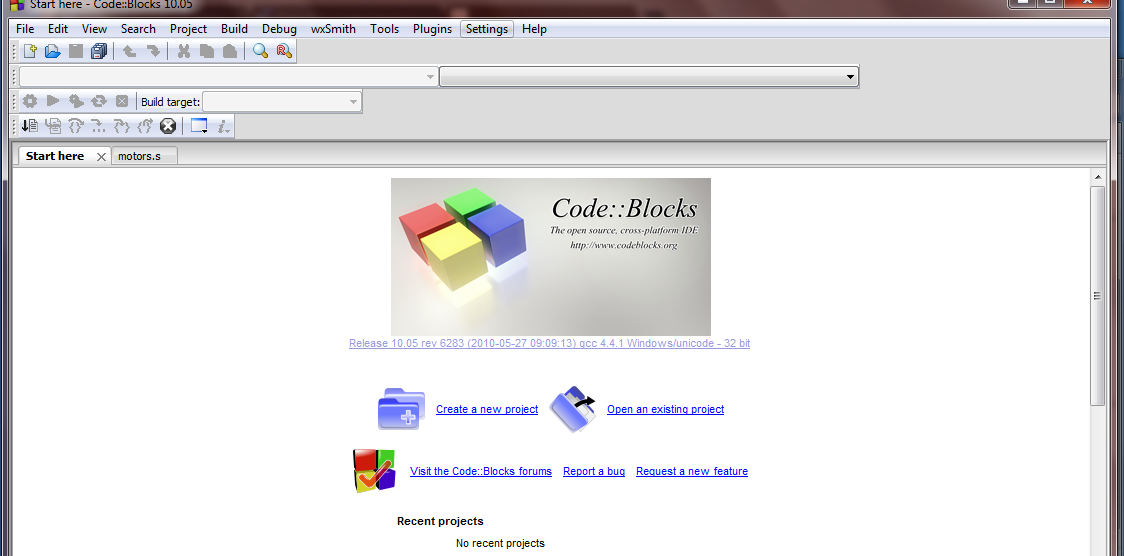1124x556 pixels.
Task: Click the Open file folder icon
Action: 52,51
